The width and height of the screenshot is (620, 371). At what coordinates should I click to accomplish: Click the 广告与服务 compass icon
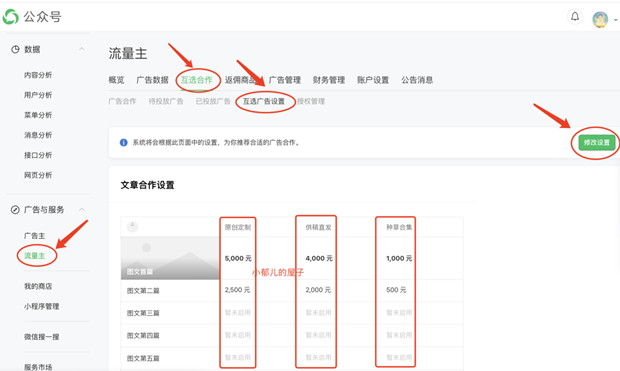point(15,210)
